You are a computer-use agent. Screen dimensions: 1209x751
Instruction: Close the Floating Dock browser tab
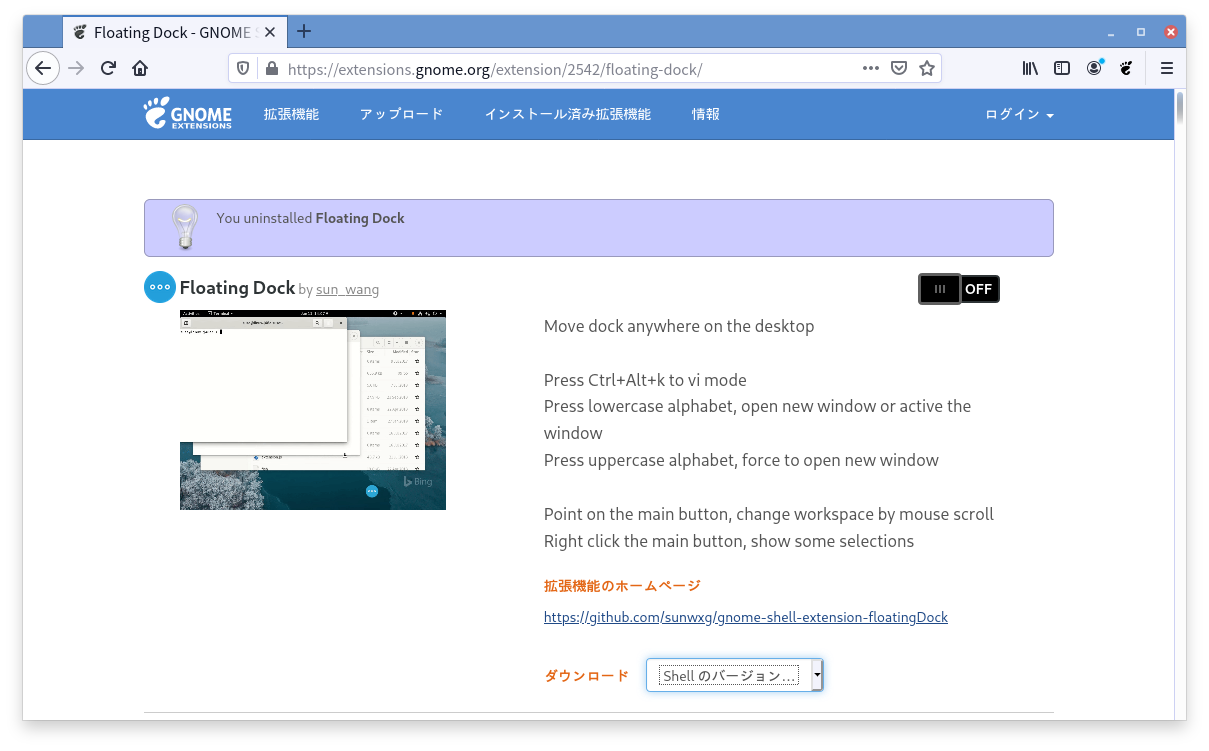coord(270,32)
